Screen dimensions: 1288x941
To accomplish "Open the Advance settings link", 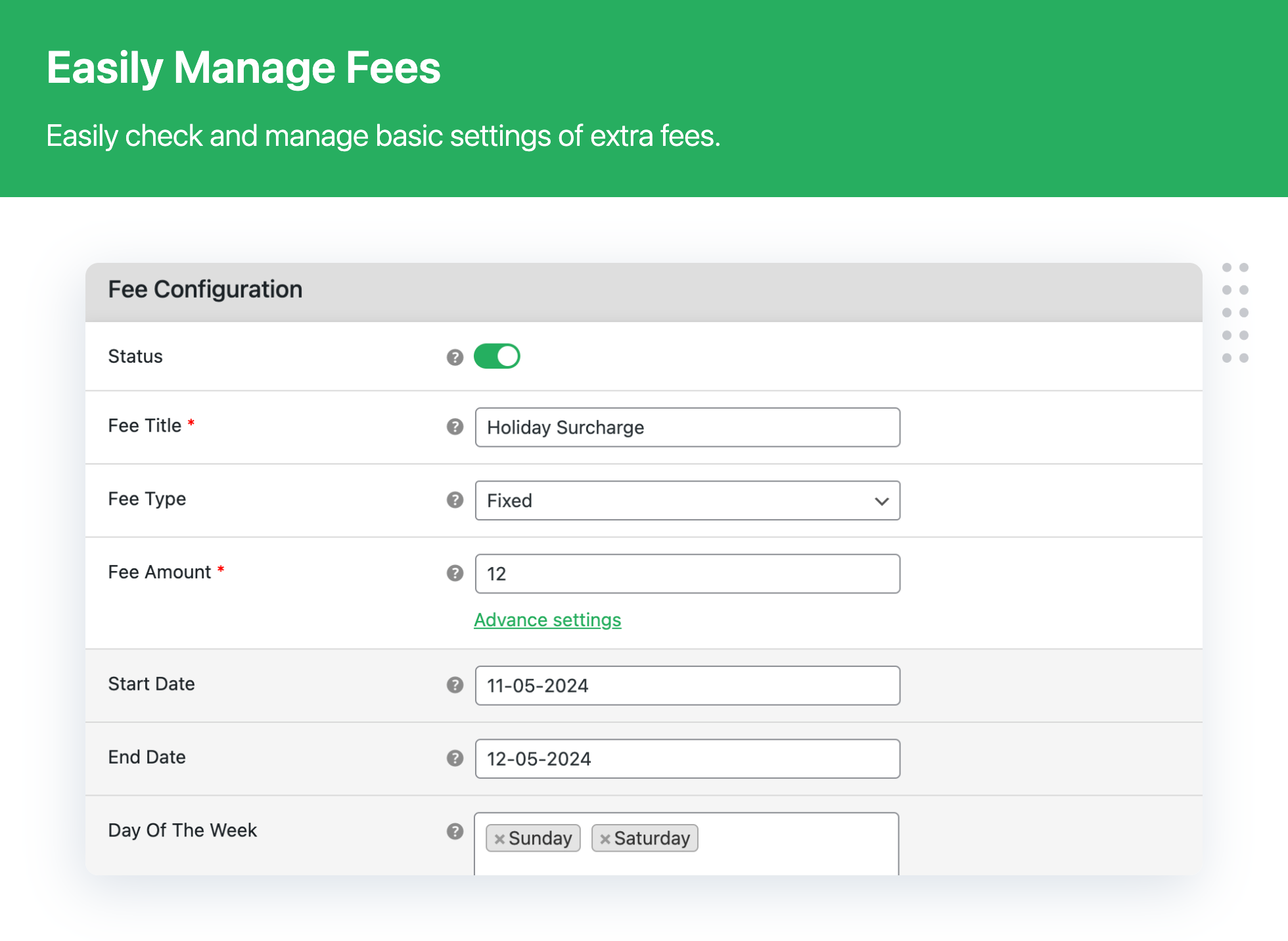I will (547, 620).
